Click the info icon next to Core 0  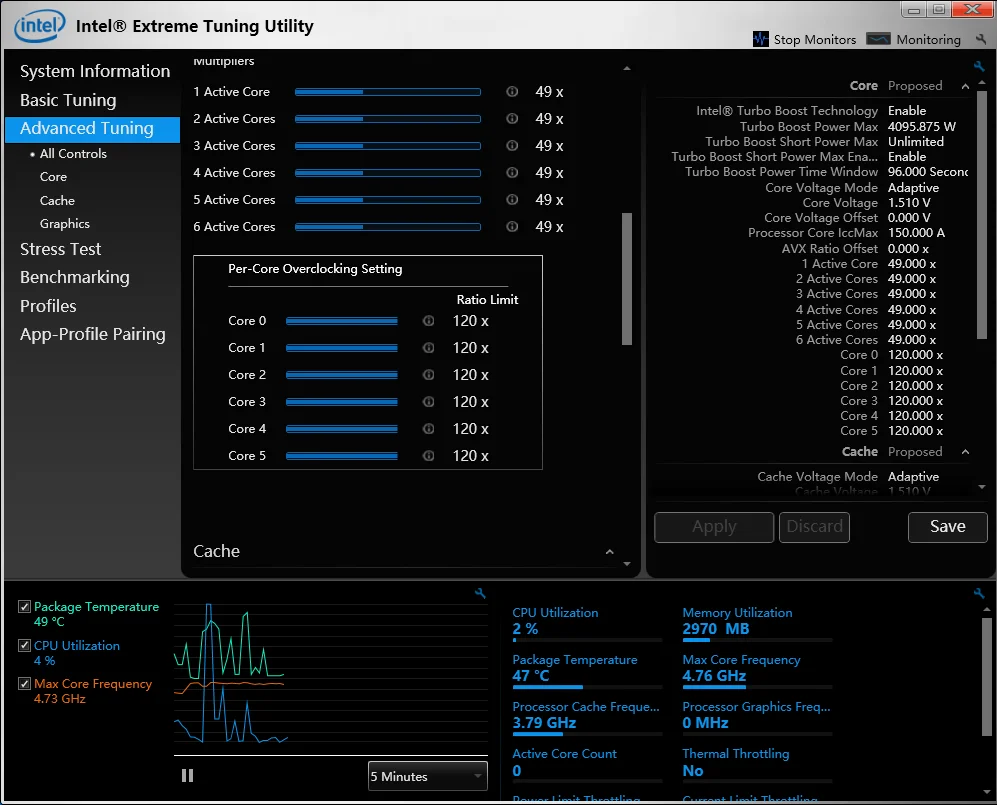428,321
